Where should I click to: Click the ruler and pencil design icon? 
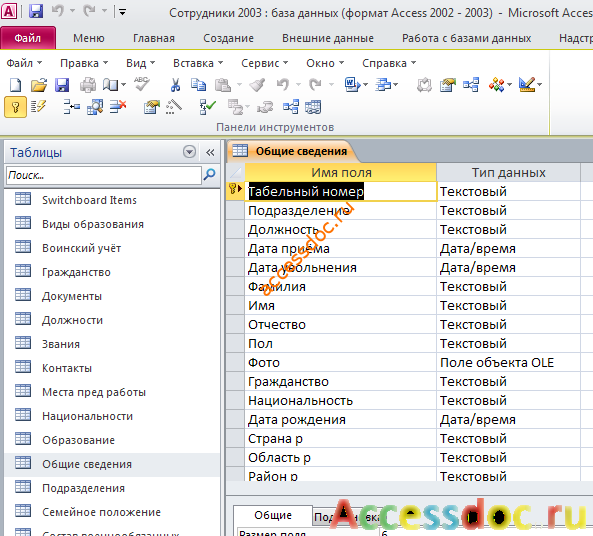527,85
